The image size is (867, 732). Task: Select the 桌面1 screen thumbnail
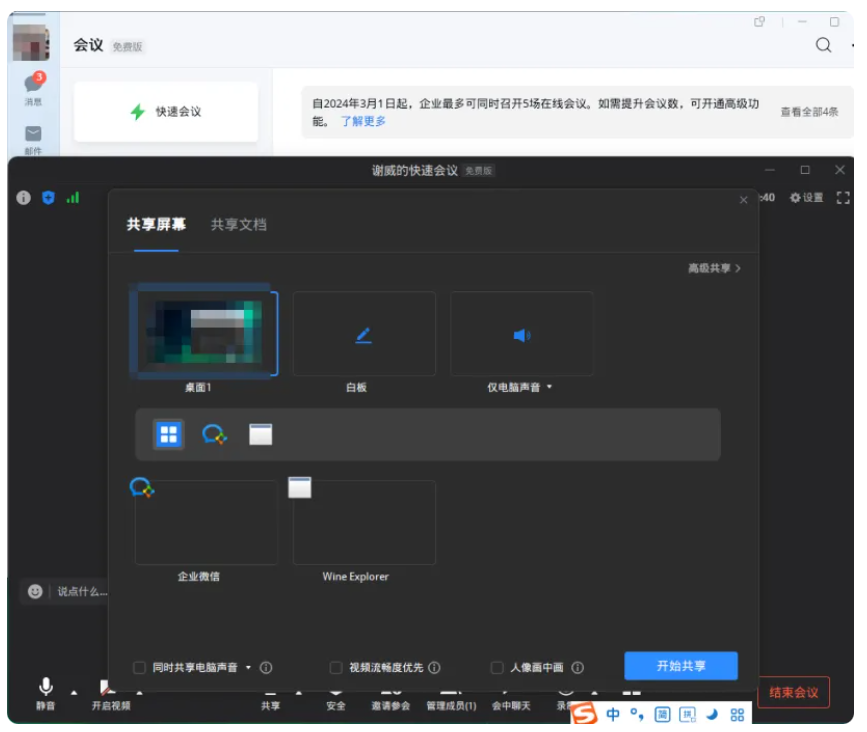[x=204, y=334]
